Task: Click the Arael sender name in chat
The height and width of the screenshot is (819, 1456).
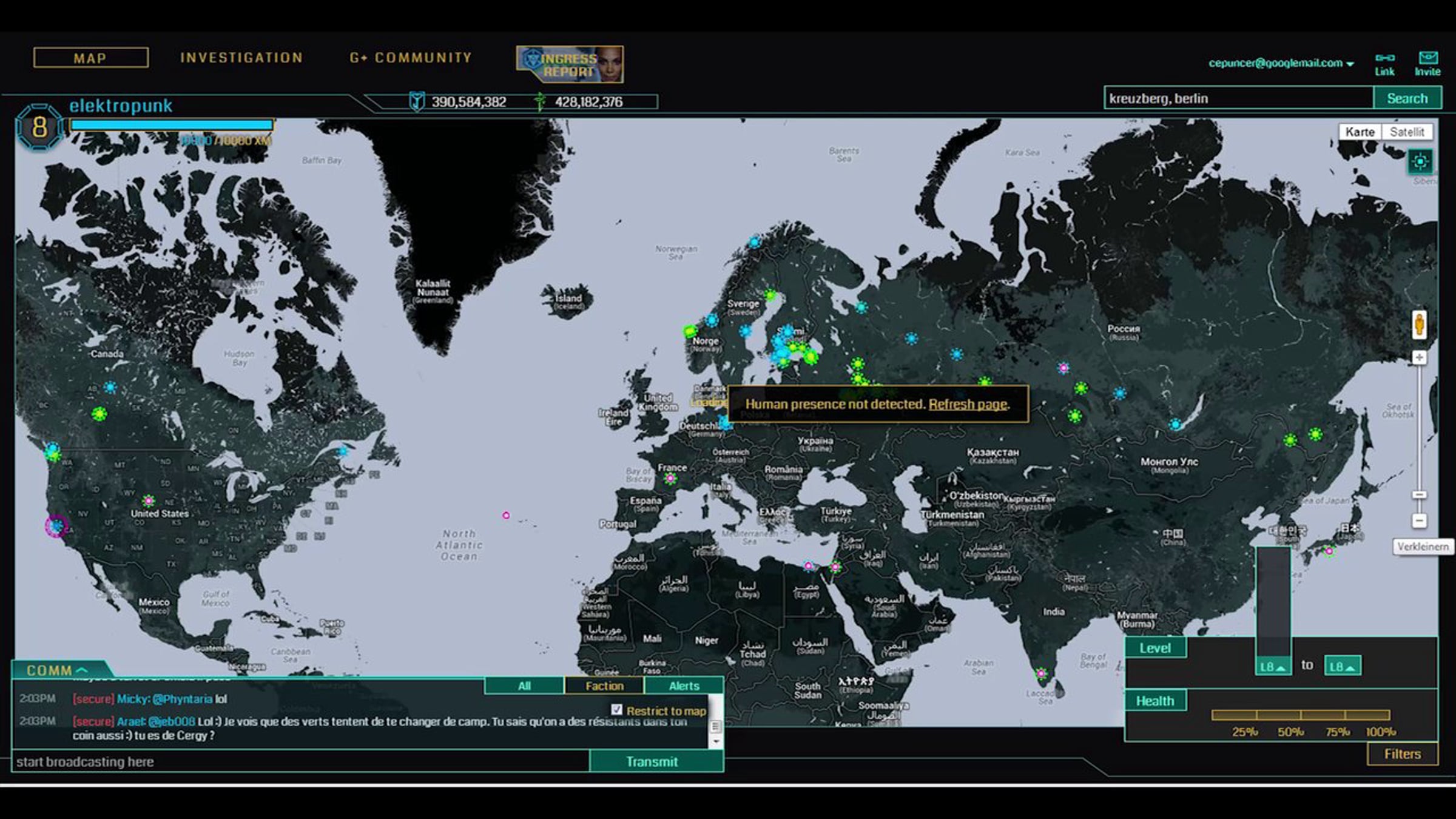Action: coord(131,721)
